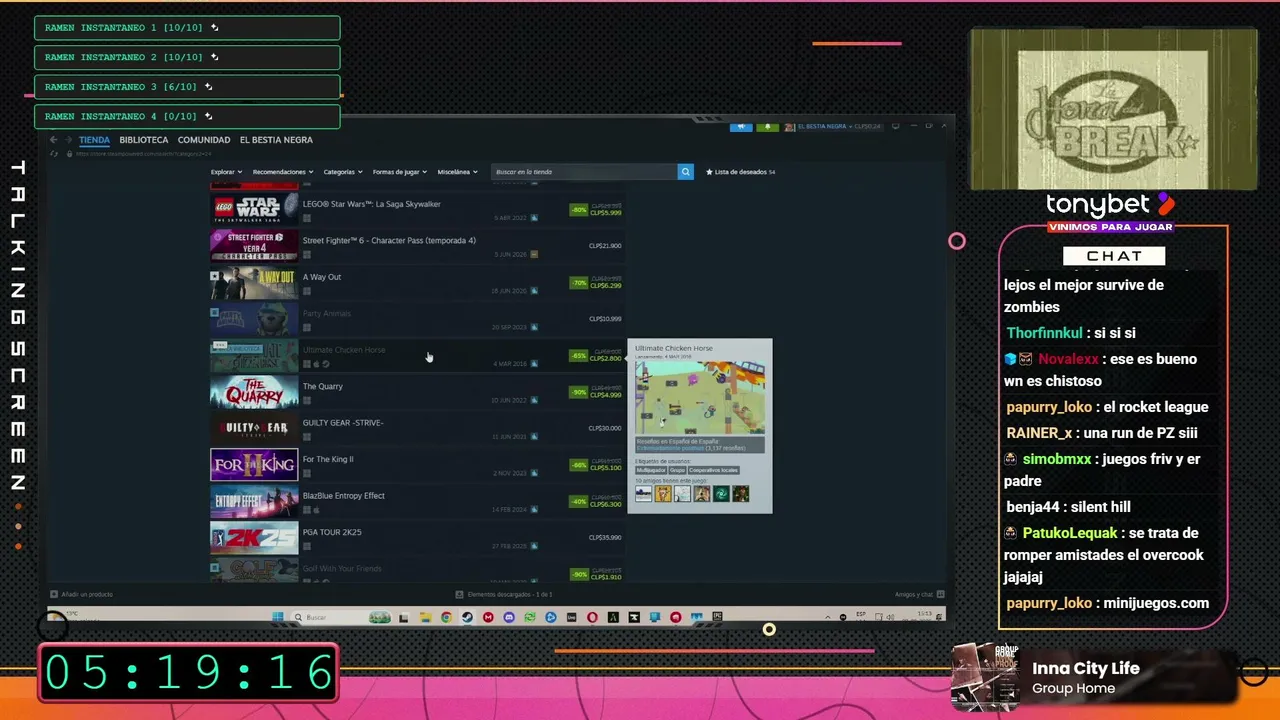Expand the Explorar dropdown
This screenshot has height=720, width=1280.
pos(226,172)
